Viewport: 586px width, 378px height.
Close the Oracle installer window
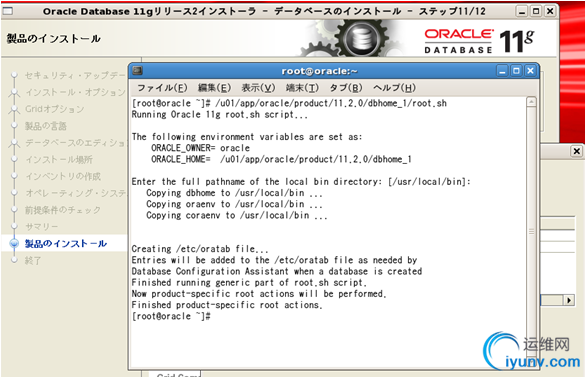point(550,11)
